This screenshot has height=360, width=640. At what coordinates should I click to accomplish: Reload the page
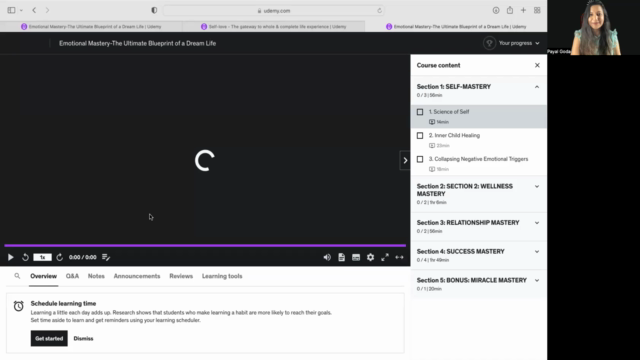click(x=379, y=11)
